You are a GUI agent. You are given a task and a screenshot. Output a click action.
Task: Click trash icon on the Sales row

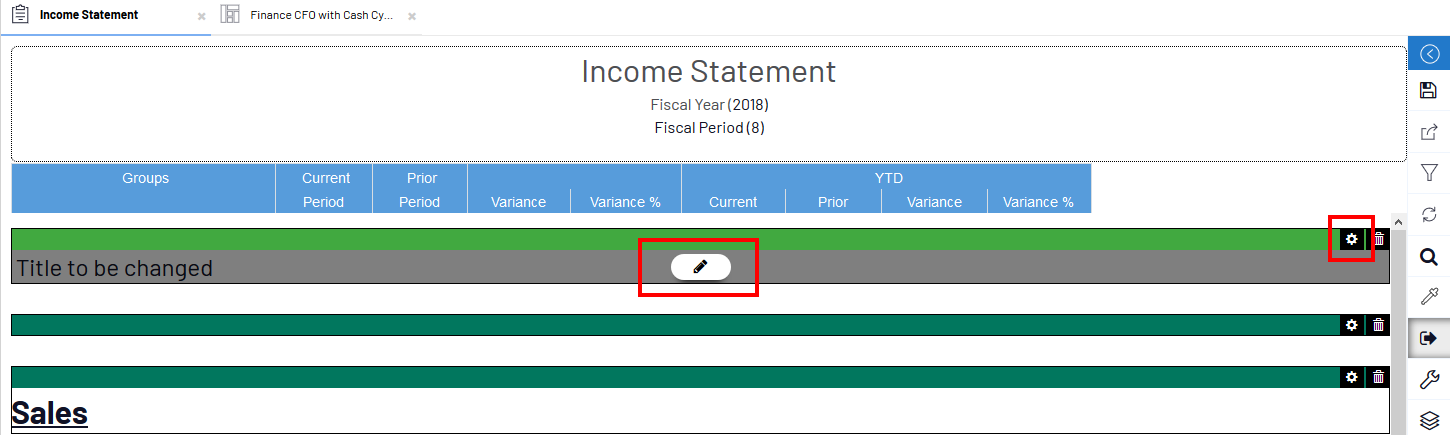tap(1379, 377)
